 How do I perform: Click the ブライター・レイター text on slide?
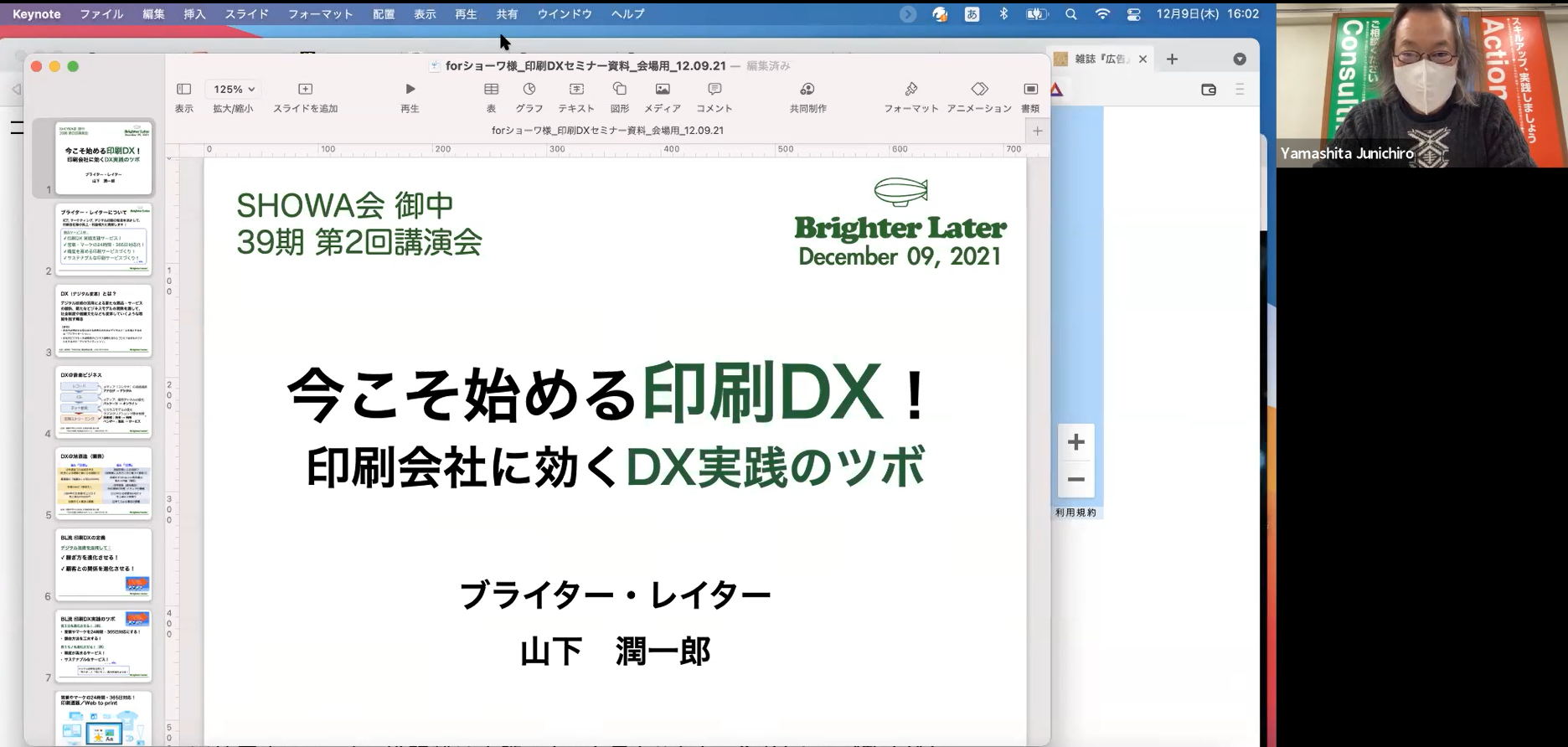point(615,595)
